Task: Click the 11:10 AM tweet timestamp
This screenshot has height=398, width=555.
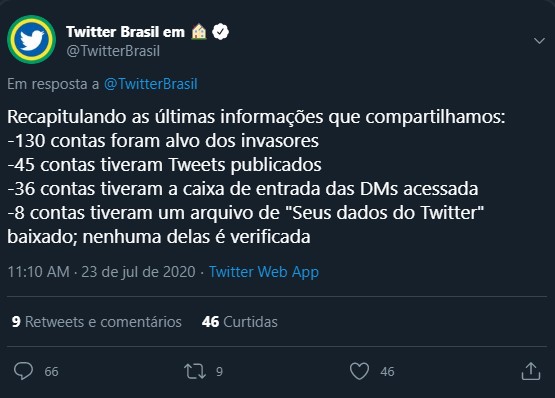Action: click(39, 272)
